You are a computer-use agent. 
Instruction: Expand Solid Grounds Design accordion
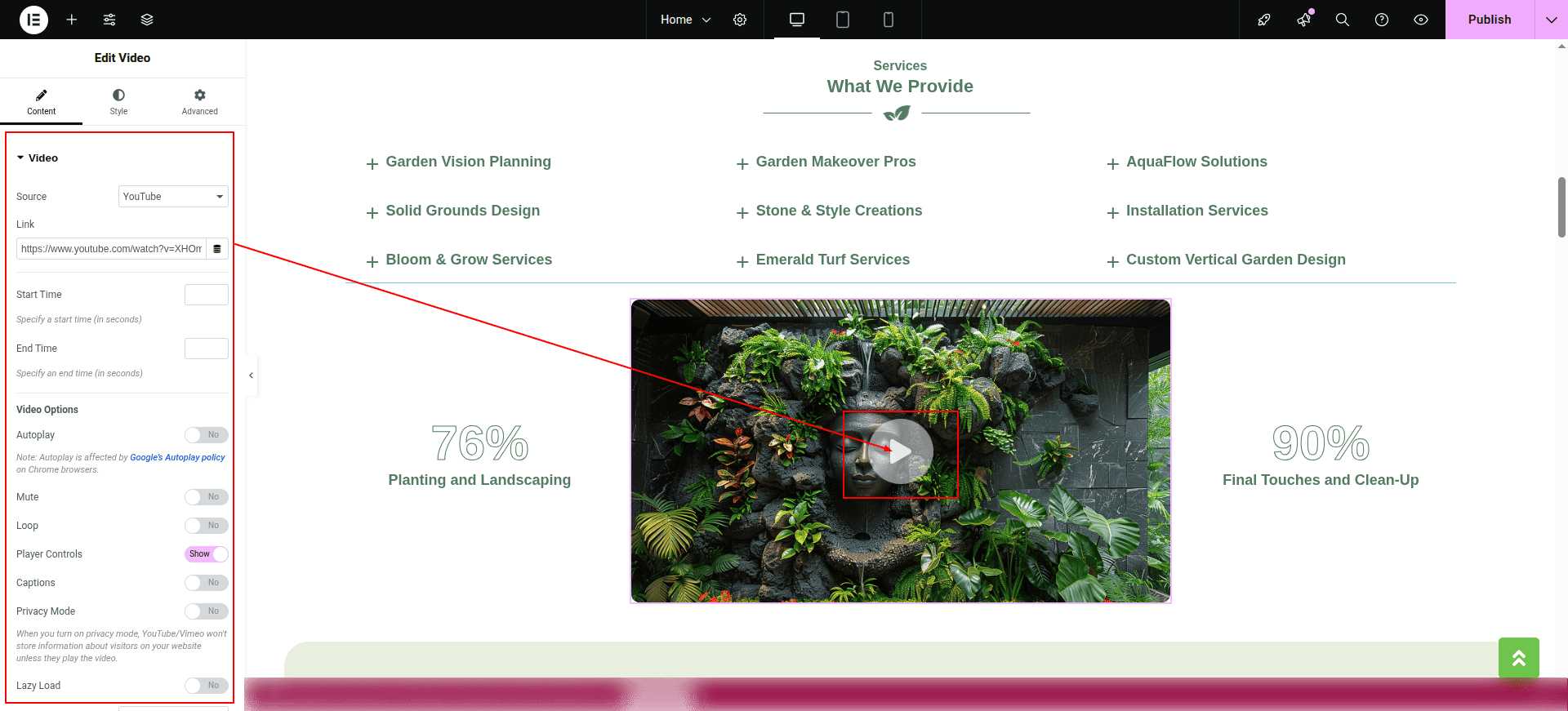[463, 211]
